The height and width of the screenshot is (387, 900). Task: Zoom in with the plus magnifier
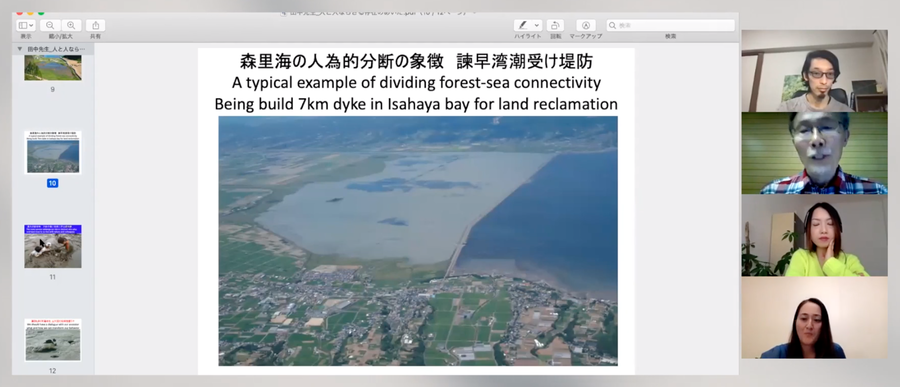71,25
